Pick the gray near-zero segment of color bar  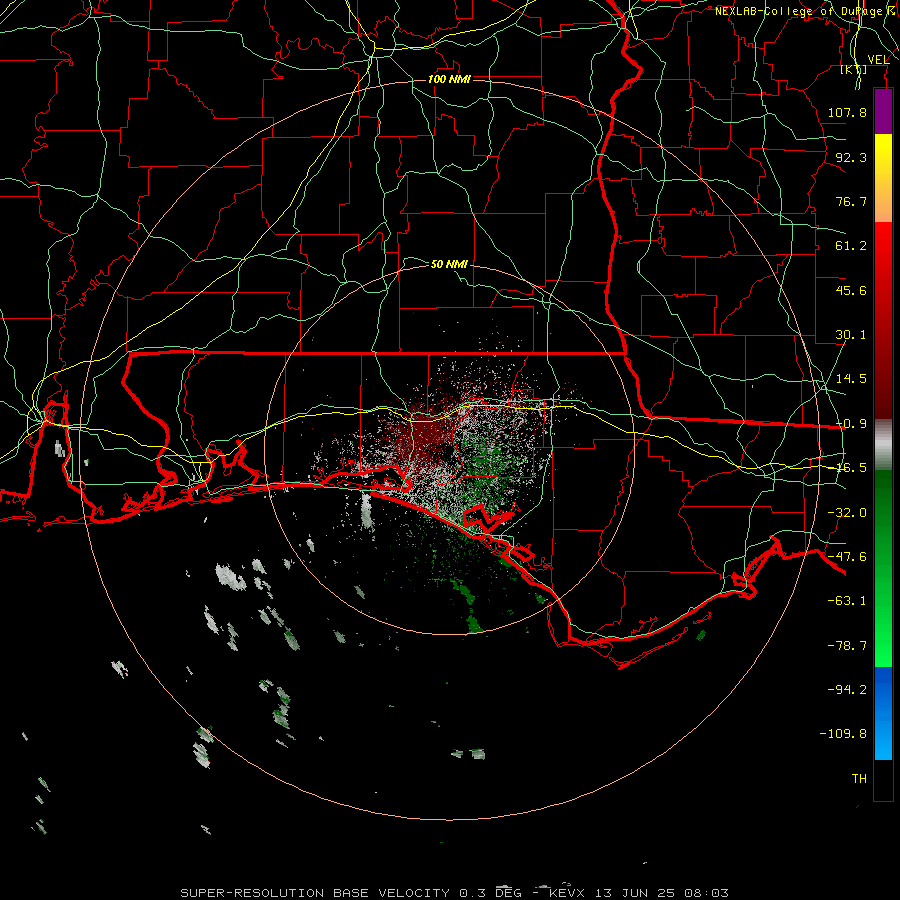(x=883, y=445)
